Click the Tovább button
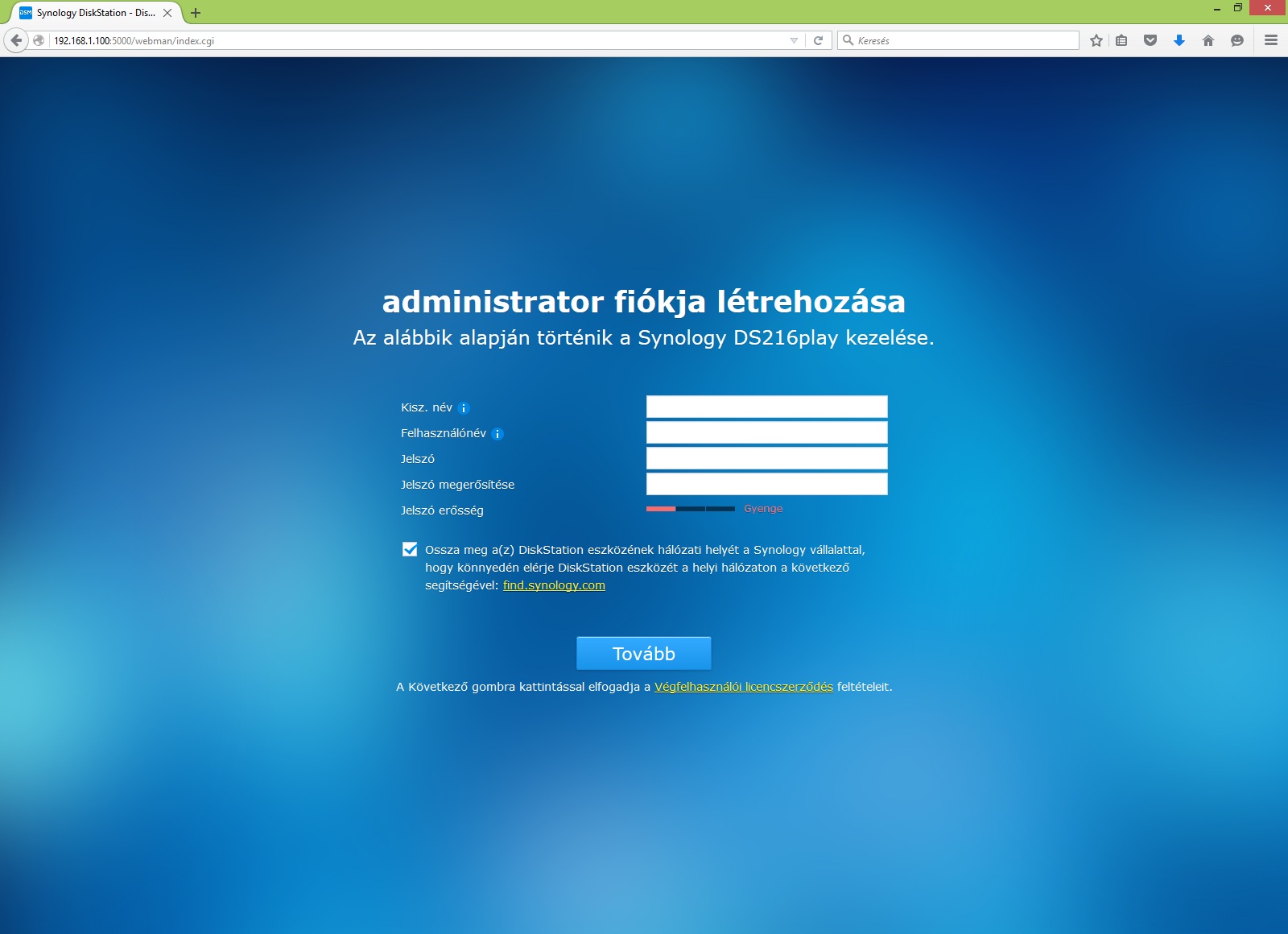This screenshot has height=934, width=1288. tap(644, 653)
